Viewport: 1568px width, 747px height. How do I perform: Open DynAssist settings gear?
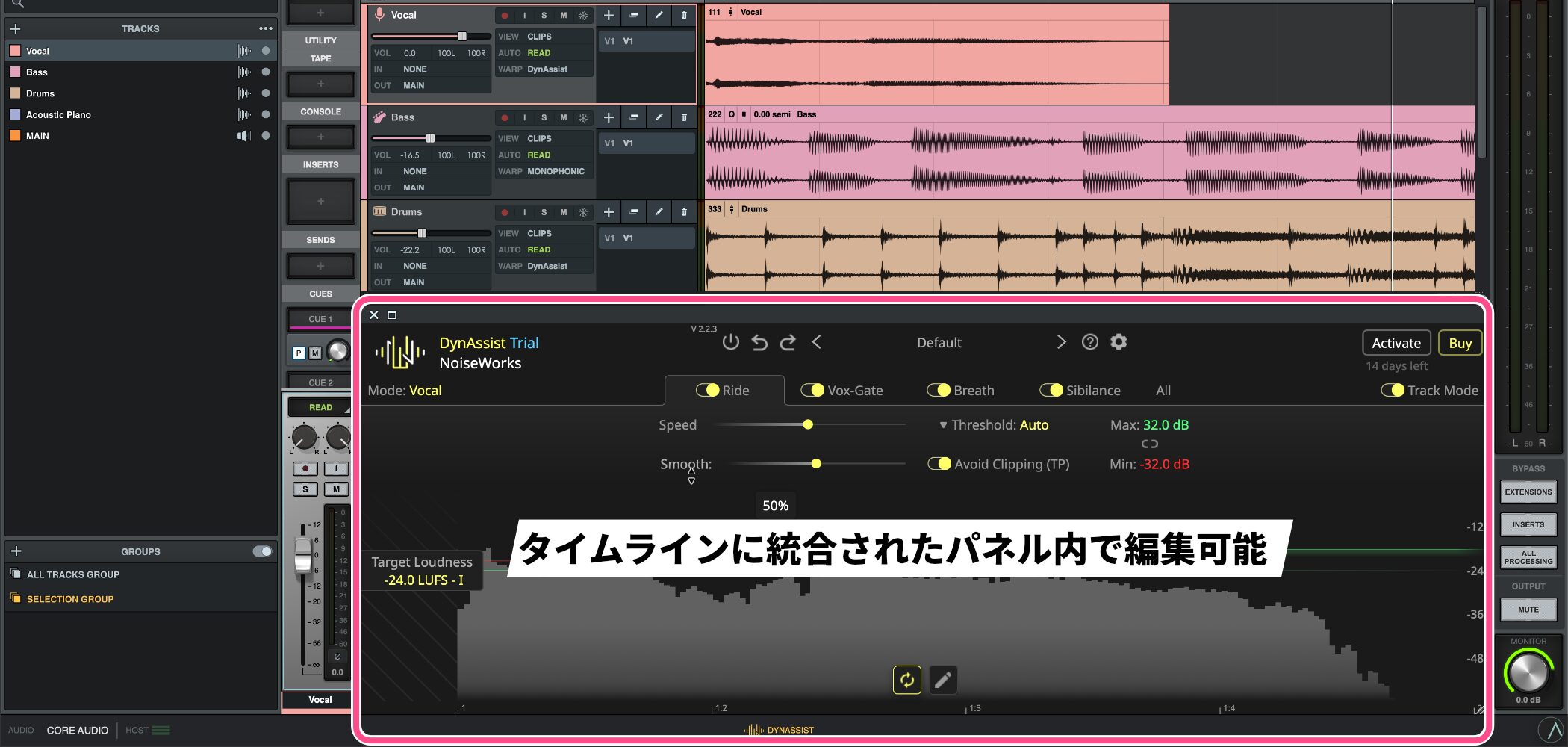[1119, 342]
